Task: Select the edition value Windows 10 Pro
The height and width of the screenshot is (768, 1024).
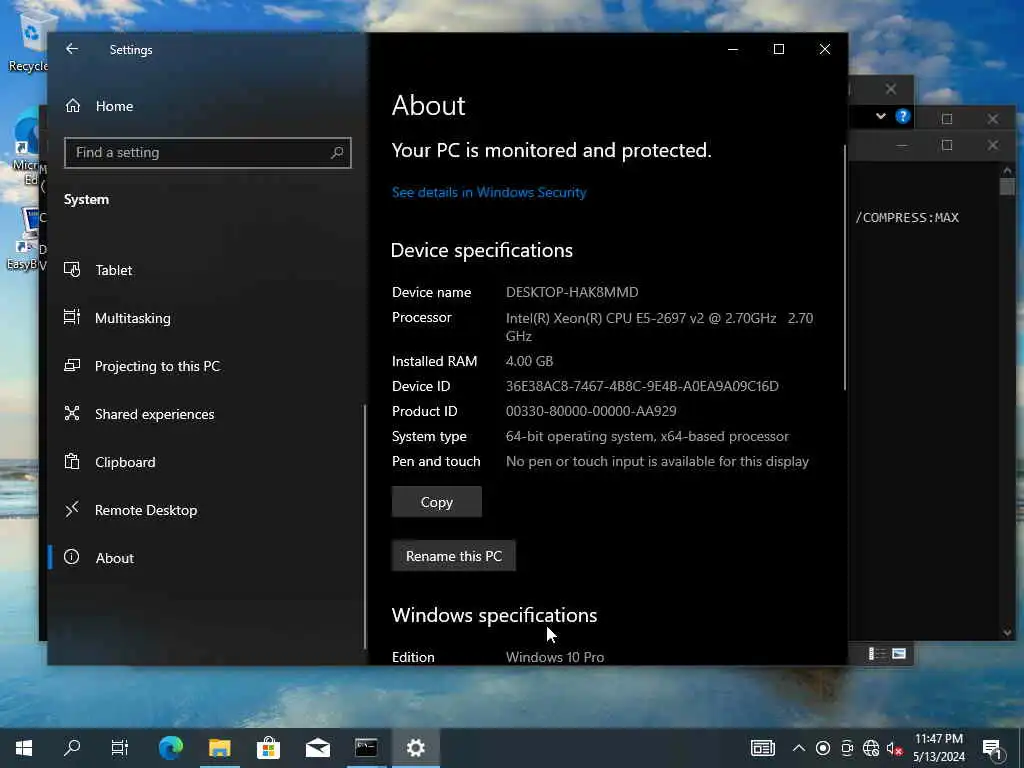Action: pos(555,657)
